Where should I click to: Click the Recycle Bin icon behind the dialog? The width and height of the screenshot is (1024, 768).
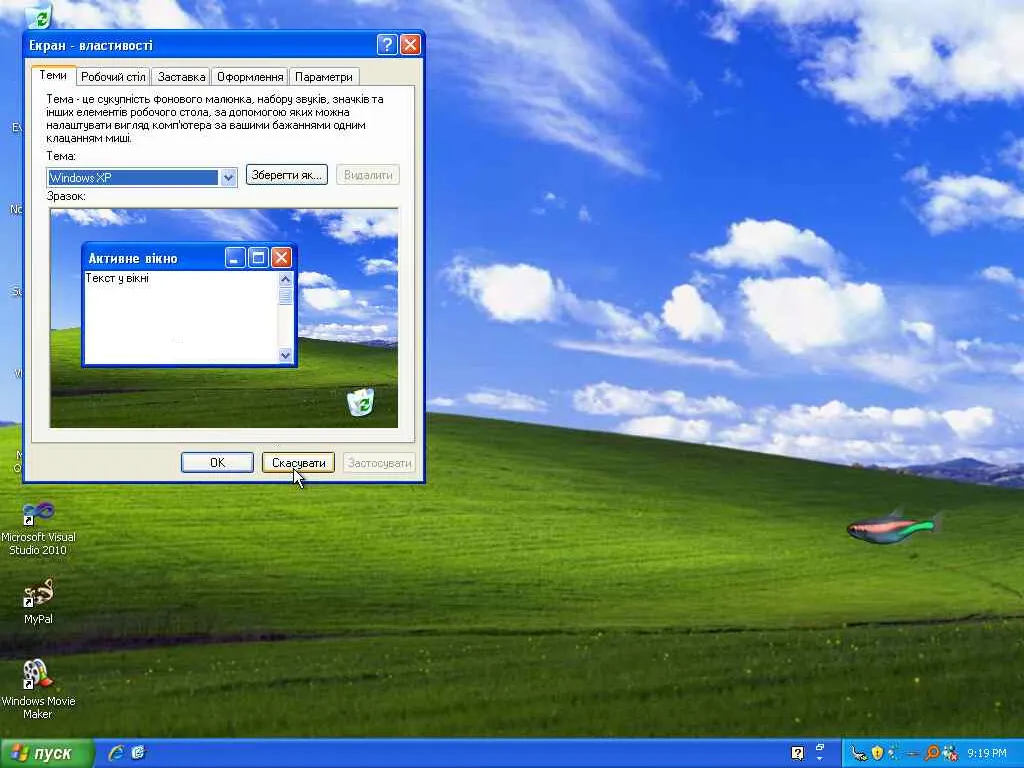38,16
